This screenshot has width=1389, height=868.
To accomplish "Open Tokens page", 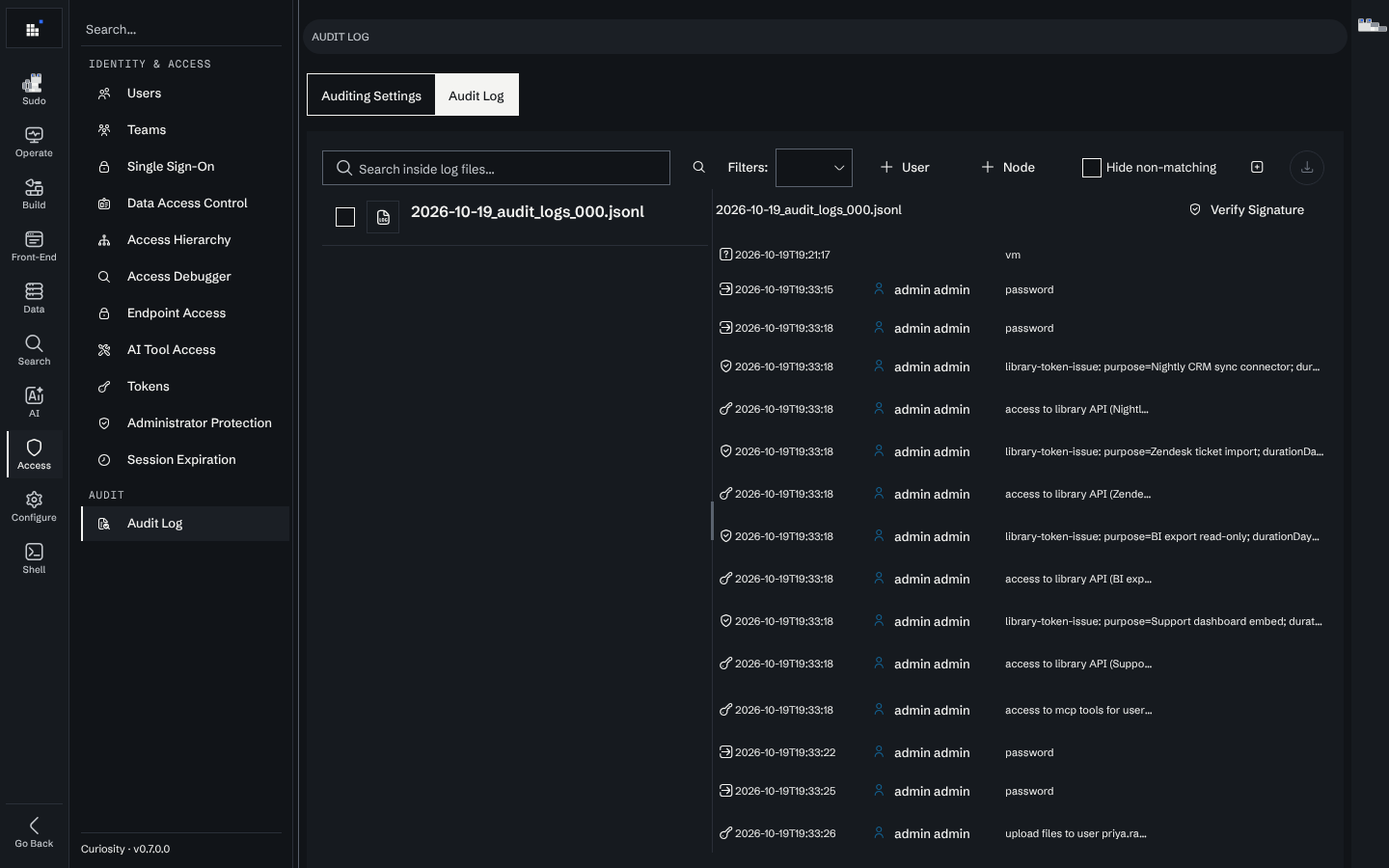I will click(185, 387).
